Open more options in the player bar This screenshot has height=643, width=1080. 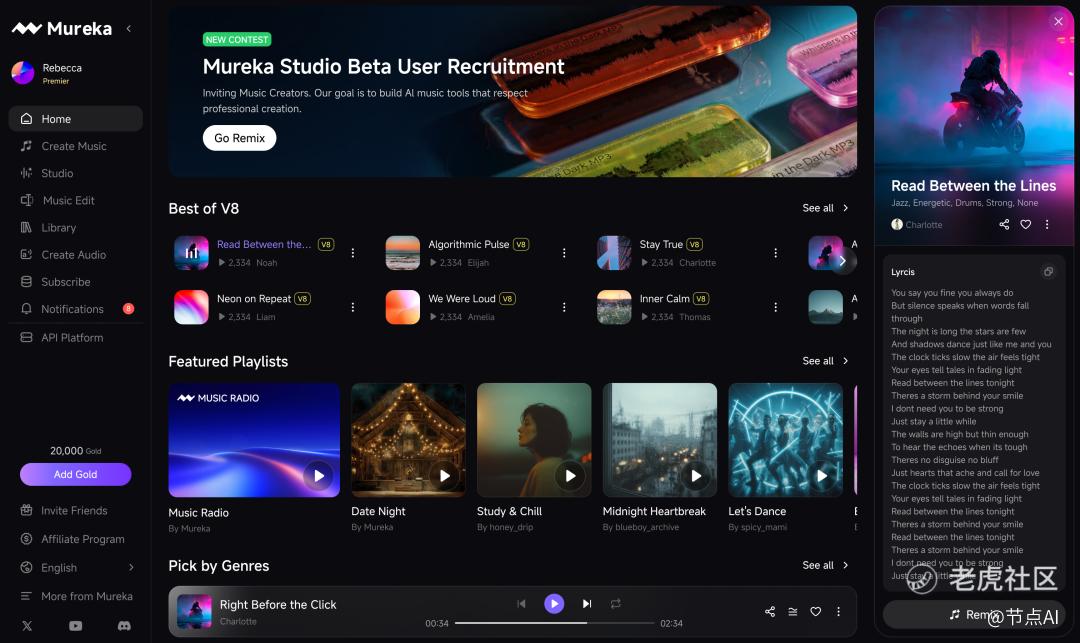(x=838, y=611)
